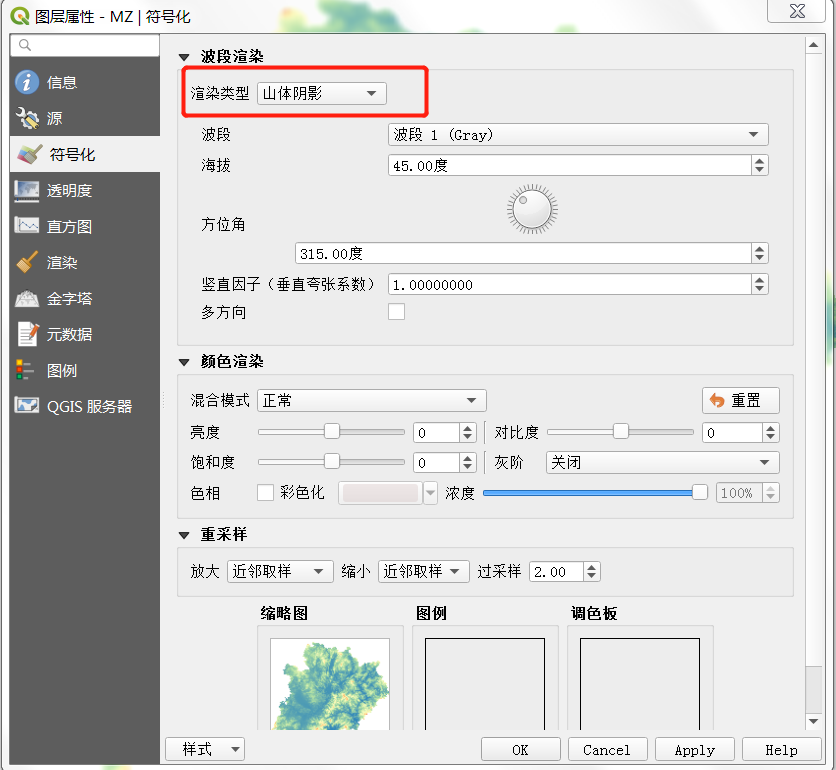Enable the 多方向 multidirectional checkbox

(x=397, y=312)
